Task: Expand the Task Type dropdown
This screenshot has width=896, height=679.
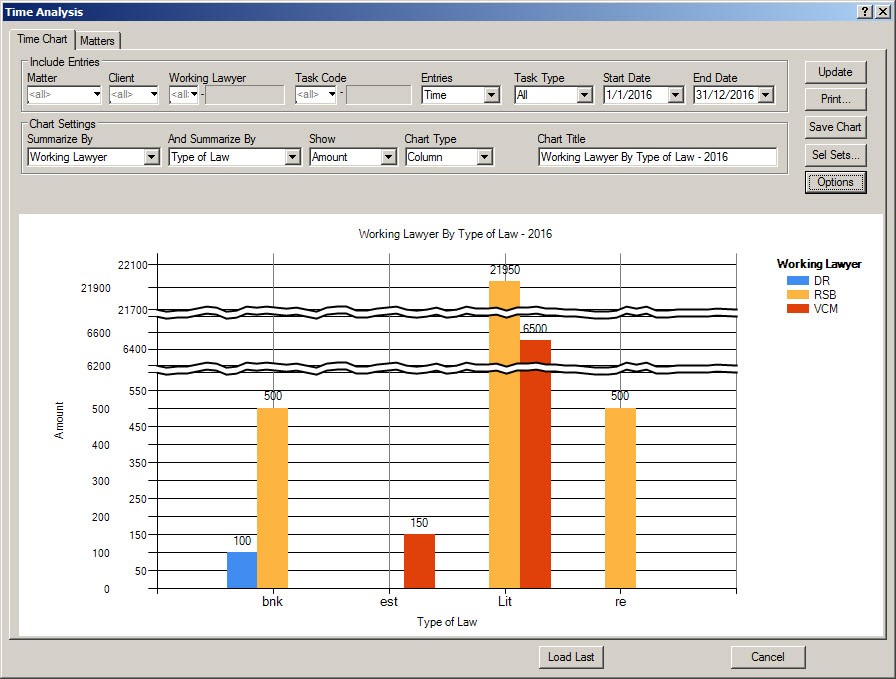Action: tap(584, 95)
